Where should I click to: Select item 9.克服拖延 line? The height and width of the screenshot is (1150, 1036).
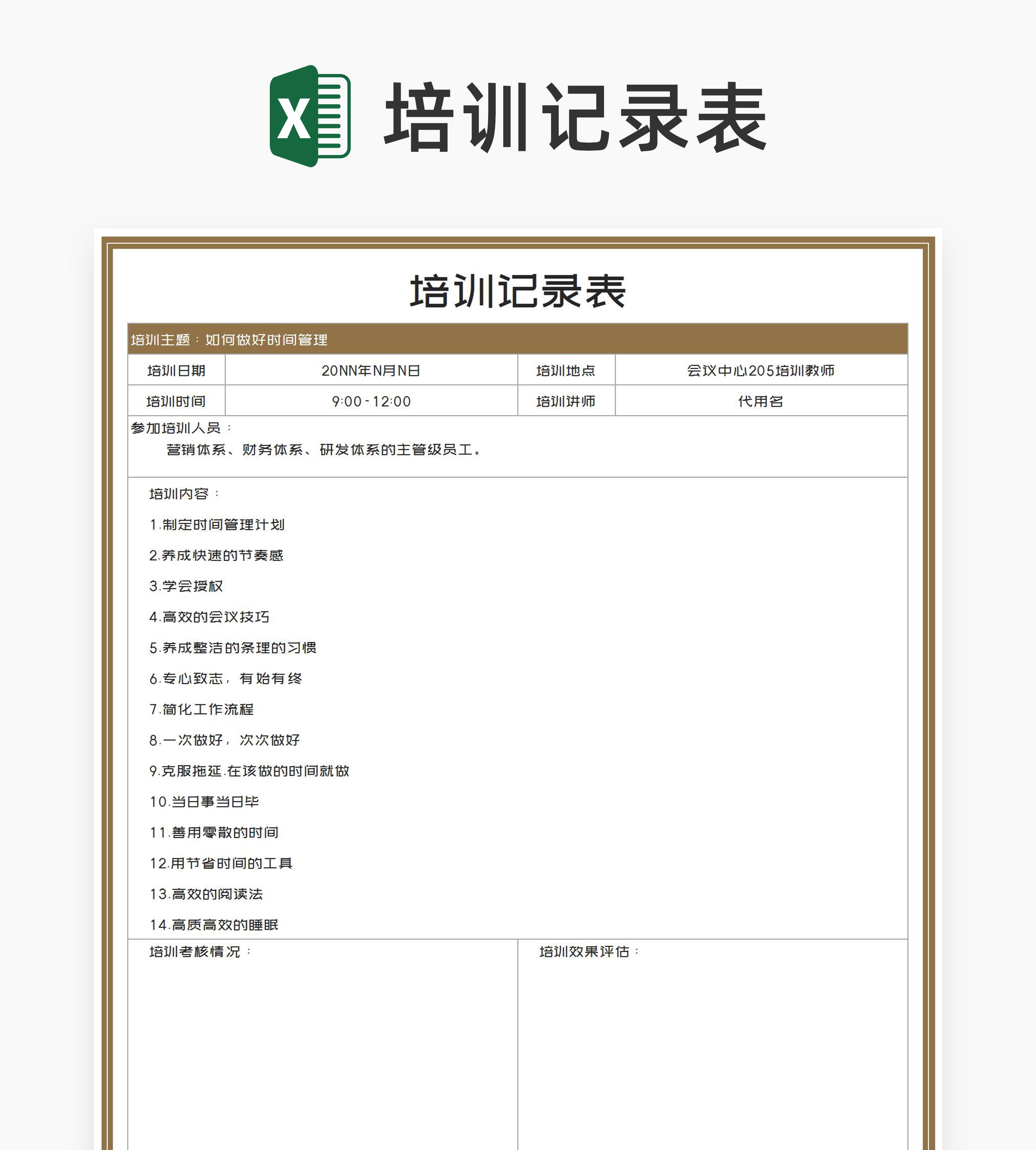(249, 771)
